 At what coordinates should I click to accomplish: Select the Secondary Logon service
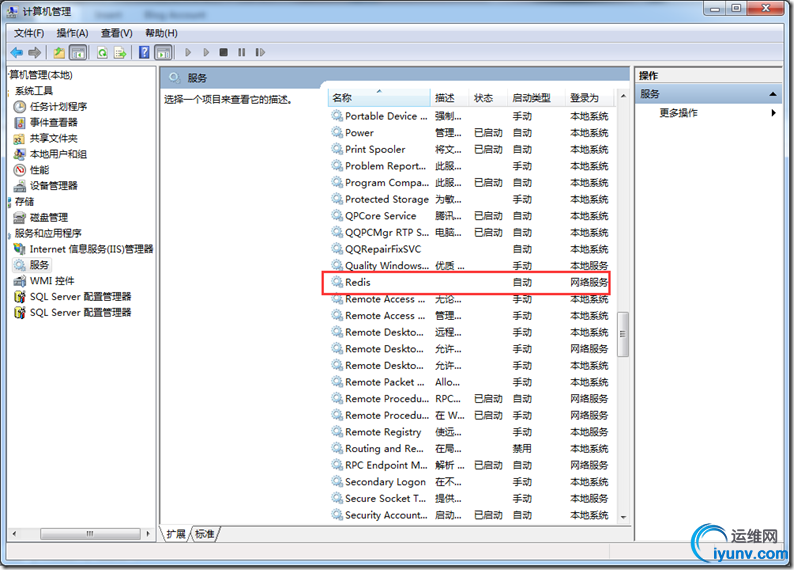pos(469,482)
